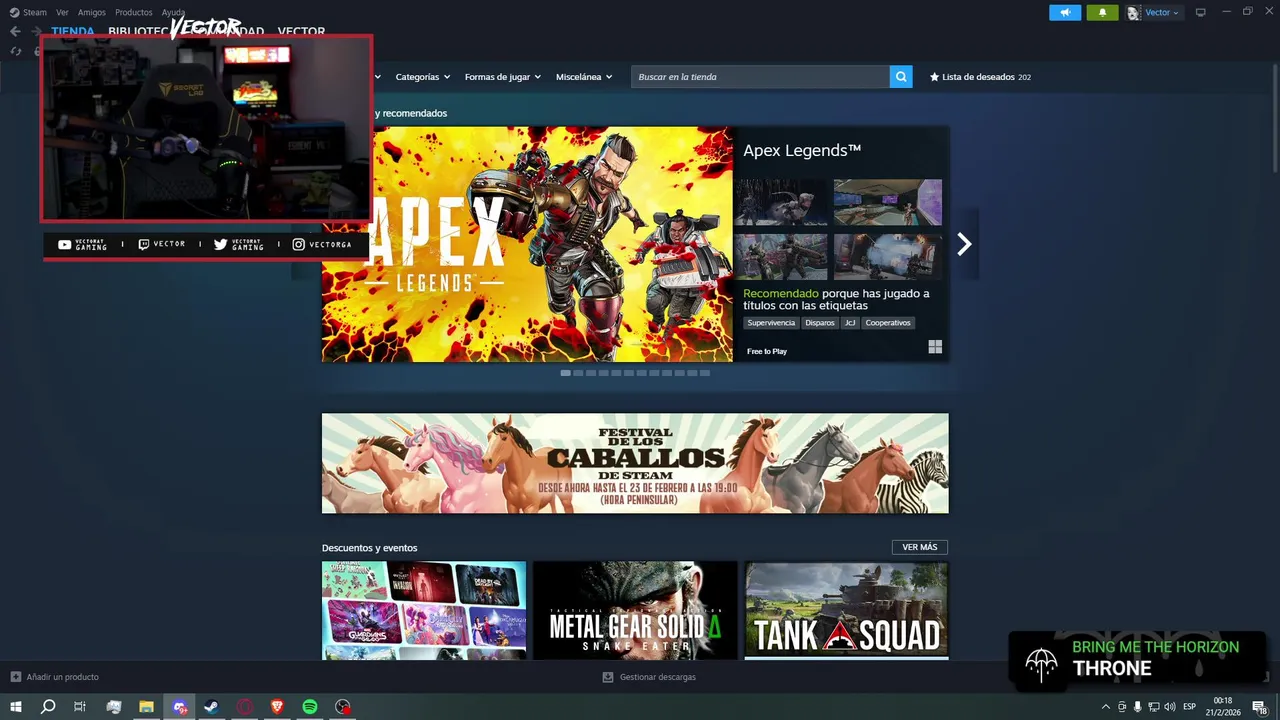1280x720 pixels.
Task: Open the Amigos menu
Action: pyautogui.click(x=92, y=12)
